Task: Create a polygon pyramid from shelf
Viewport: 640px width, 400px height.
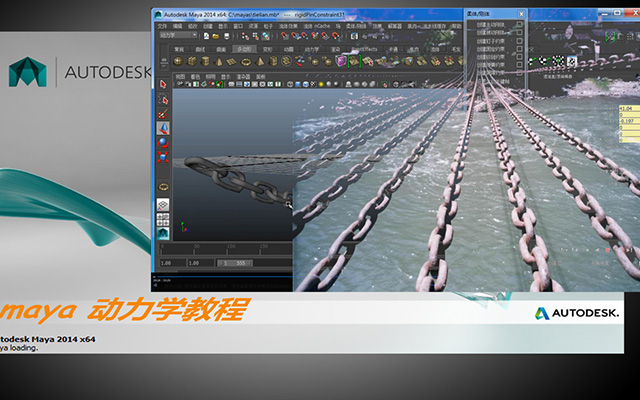Action: (260, 61)
